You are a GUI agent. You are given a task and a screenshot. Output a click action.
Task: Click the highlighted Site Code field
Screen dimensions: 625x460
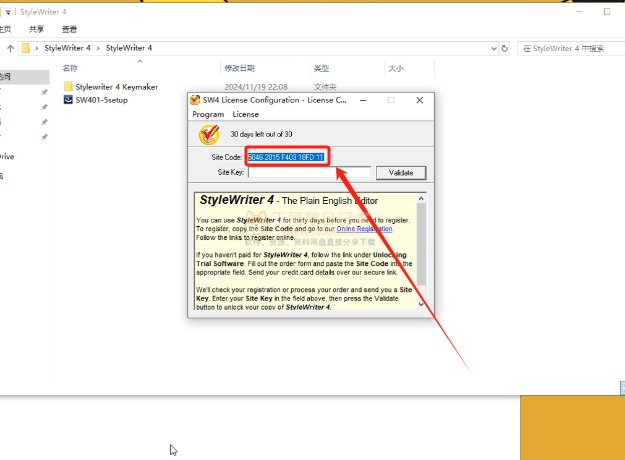point(287,157)
